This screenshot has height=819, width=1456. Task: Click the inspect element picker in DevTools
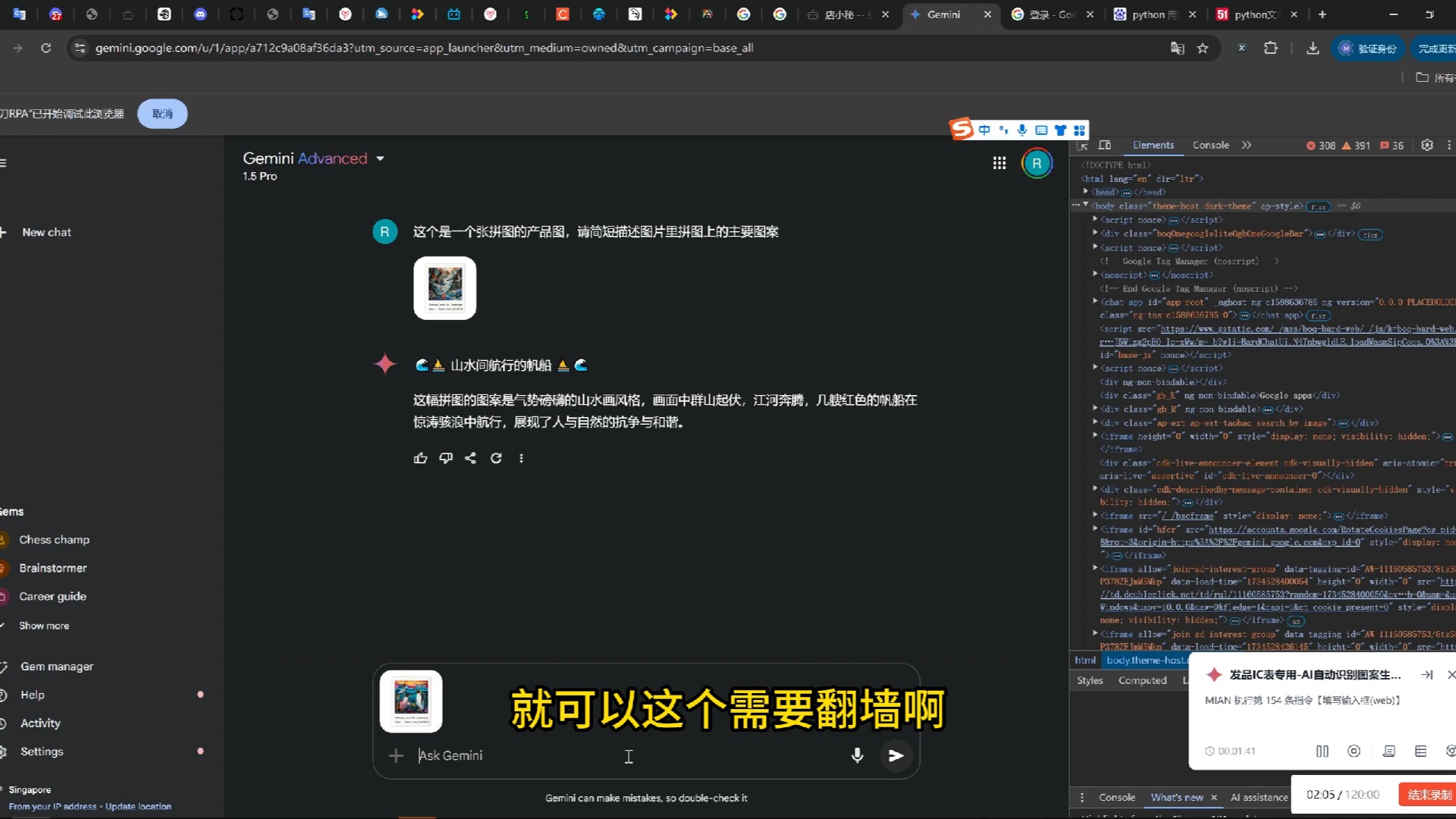point(1082,145)
